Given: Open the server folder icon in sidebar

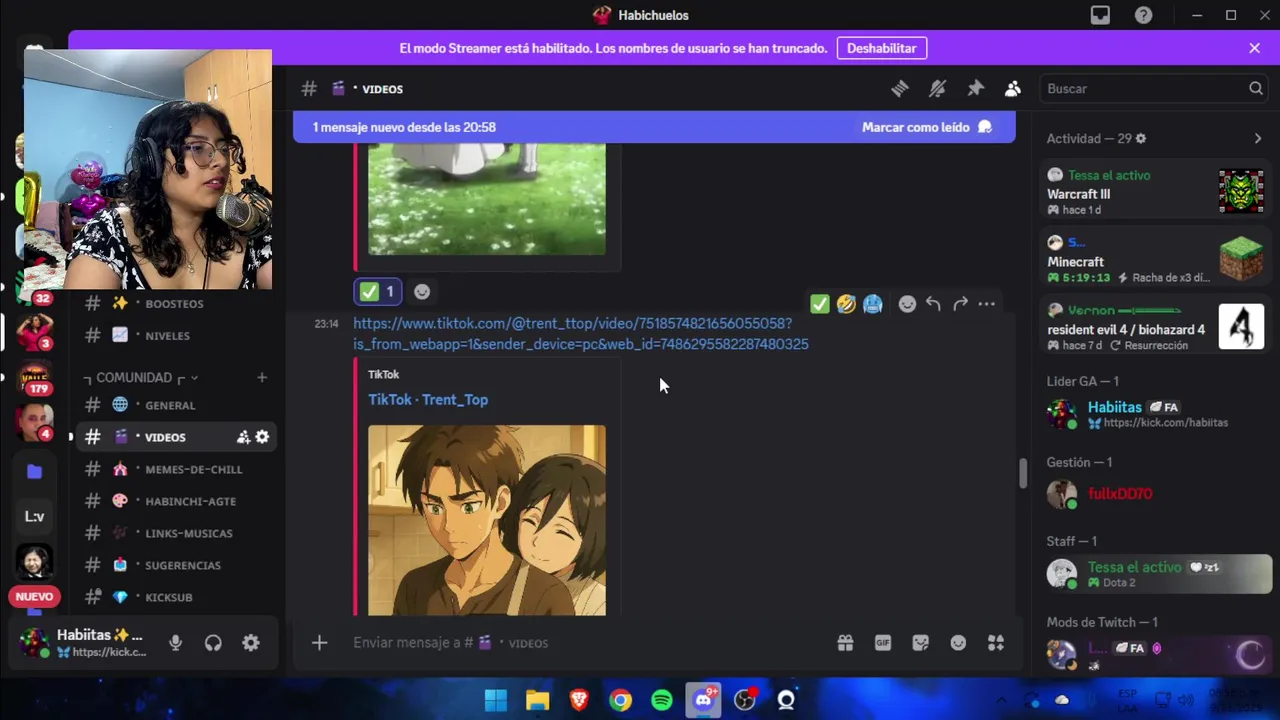Looking at the screenshot, I should pyautogui.click(x=34, y=471).
